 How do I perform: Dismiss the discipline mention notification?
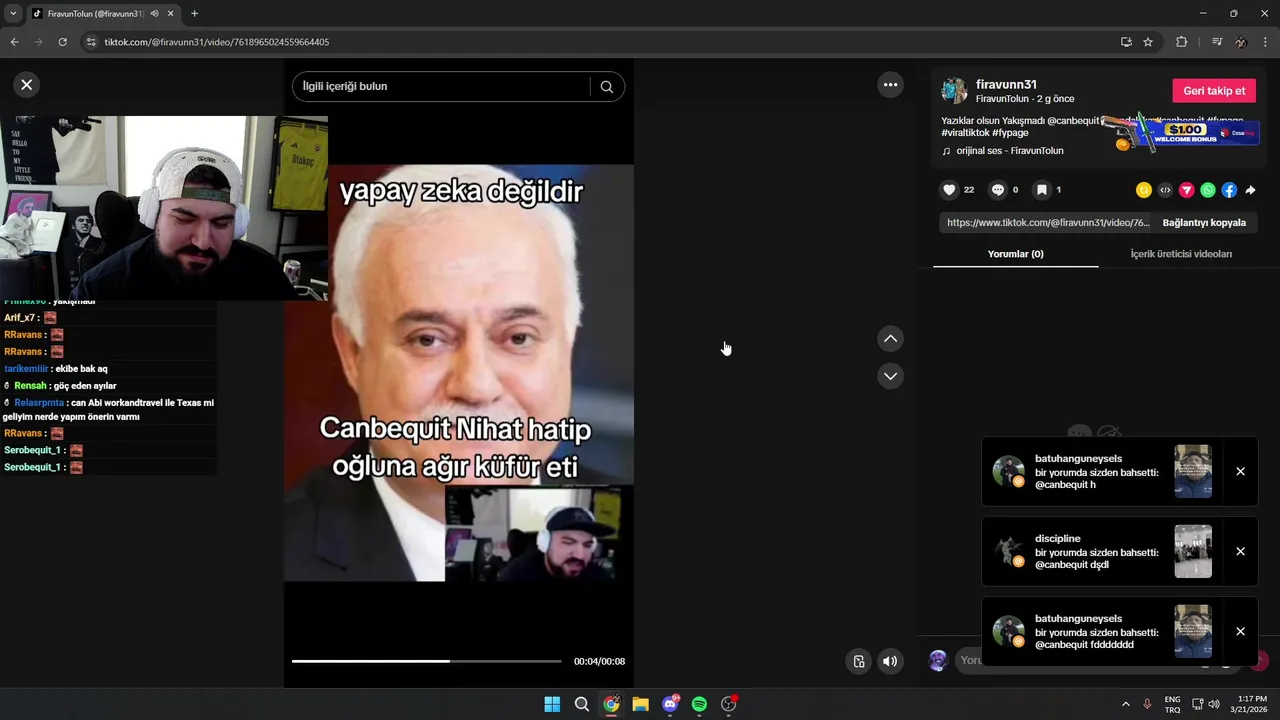pos(1240,552)
